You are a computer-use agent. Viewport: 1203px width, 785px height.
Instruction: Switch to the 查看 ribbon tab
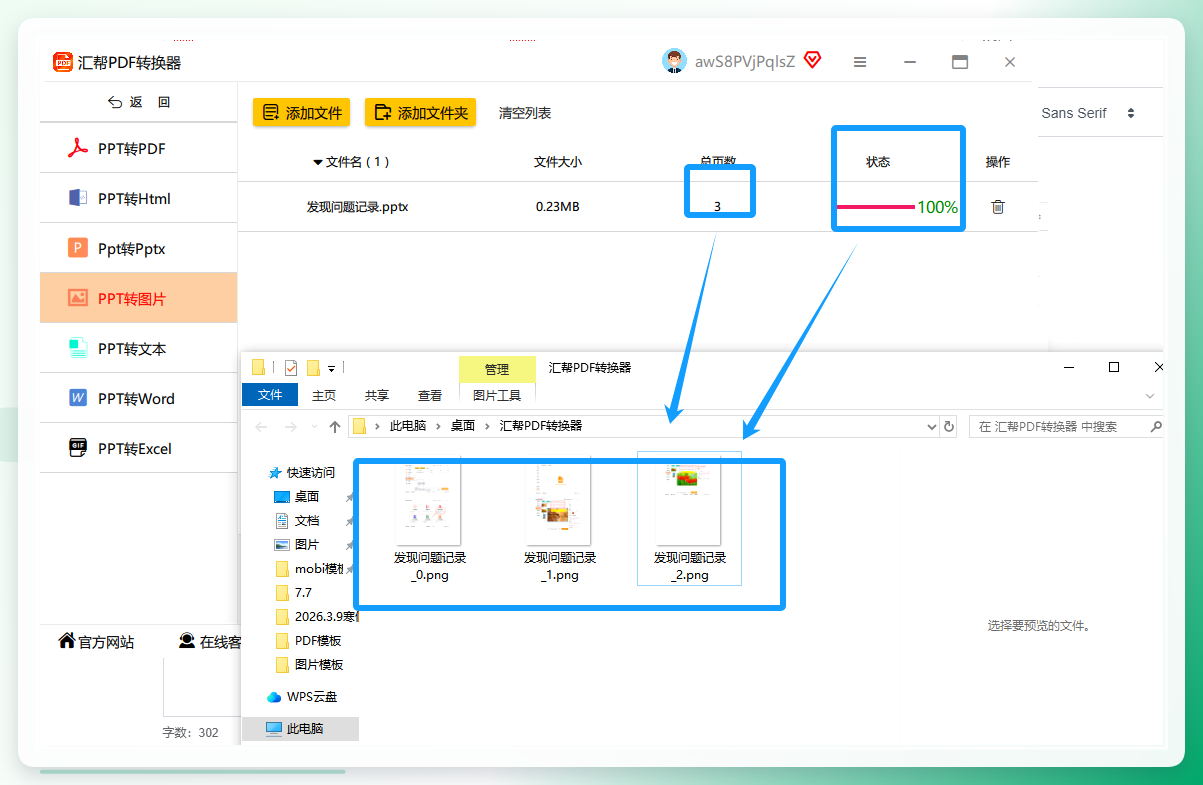tap(430, 395)
